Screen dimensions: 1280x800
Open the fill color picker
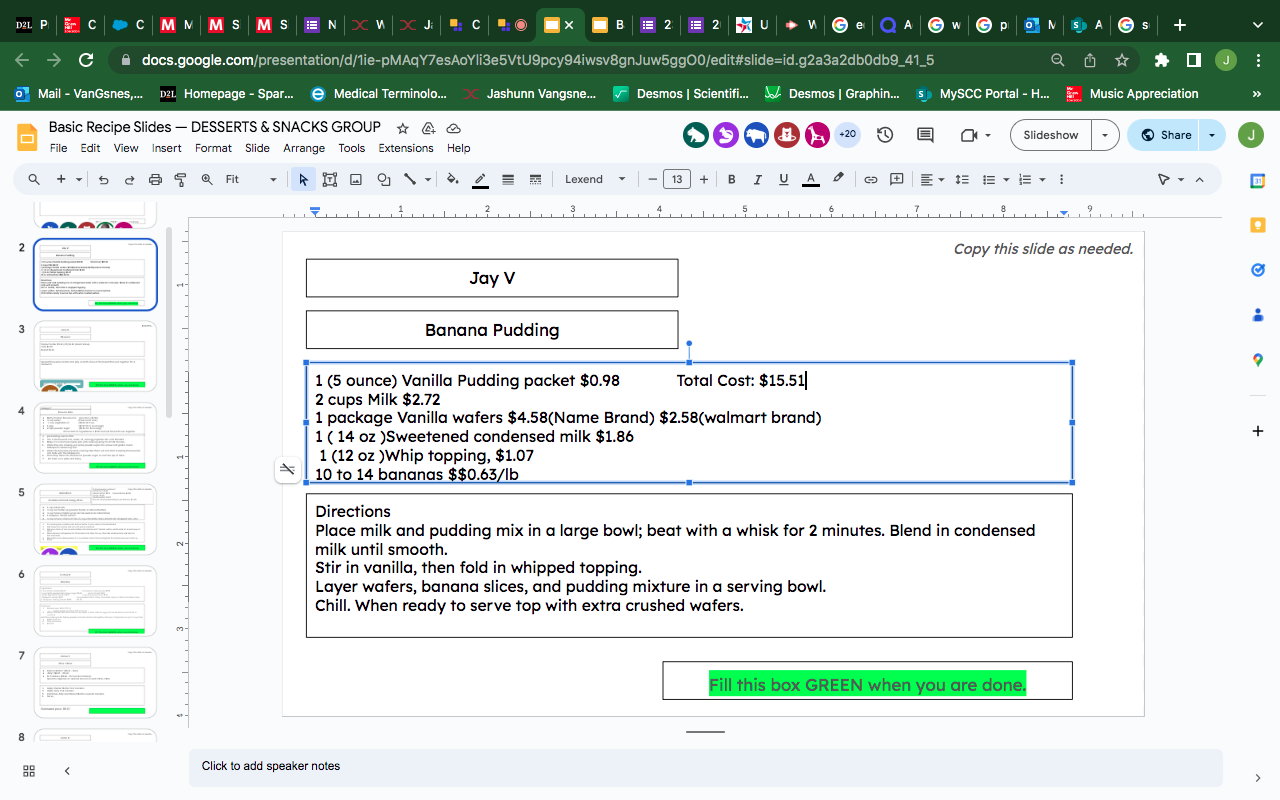pyautogui.click(x=453, y=179)
